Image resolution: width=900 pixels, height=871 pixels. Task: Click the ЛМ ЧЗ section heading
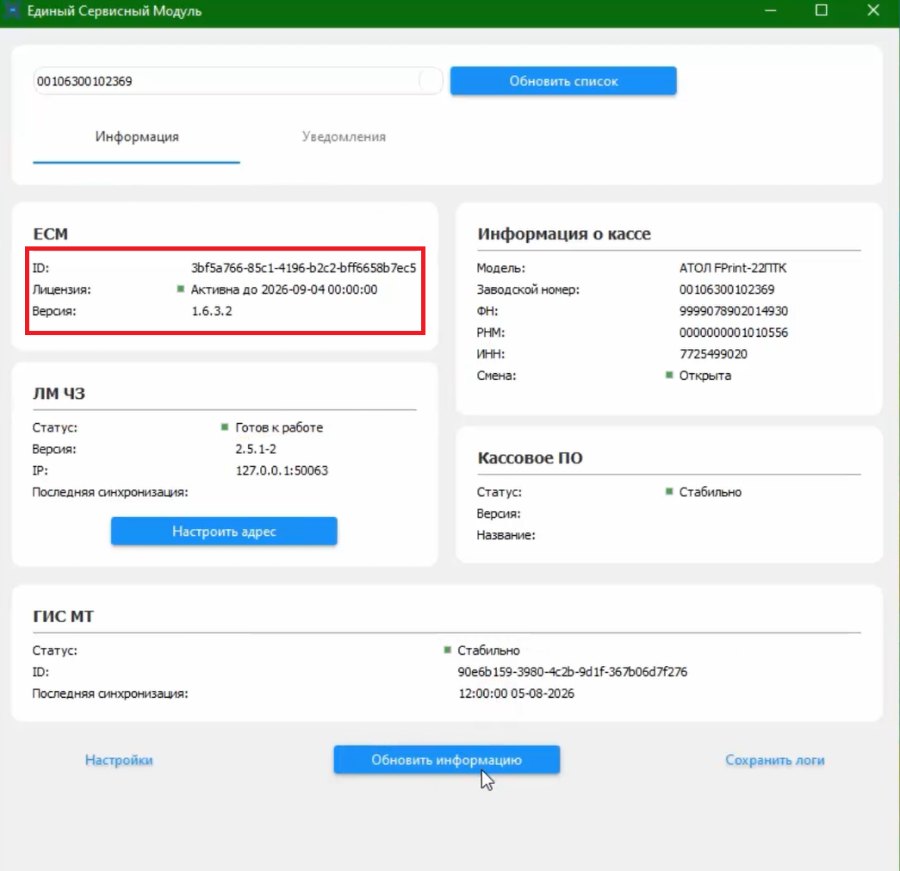click(x=59, y=394)
